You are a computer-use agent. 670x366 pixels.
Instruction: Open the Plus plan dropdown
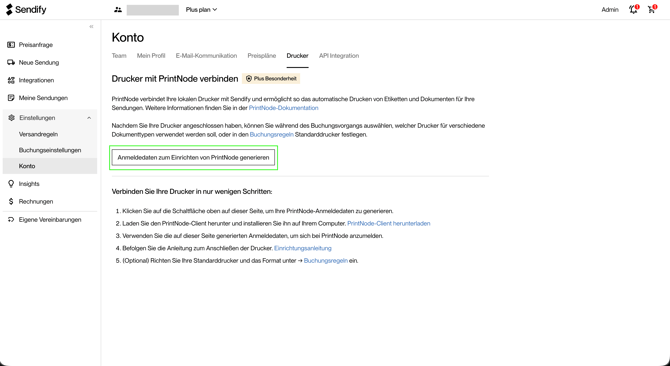click(x=201, y=9)
